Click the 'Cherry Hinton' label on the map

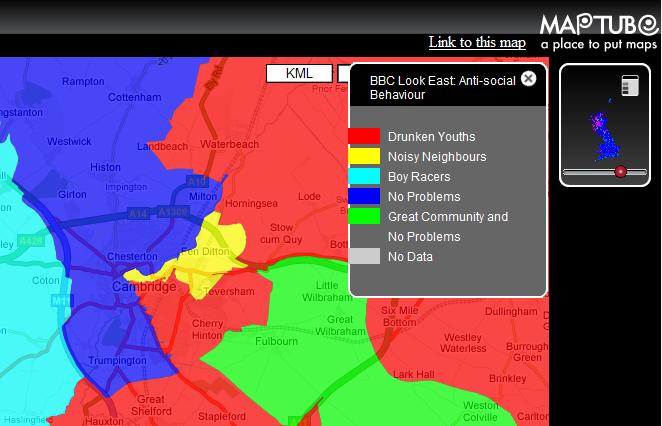[x=207, y=329]
